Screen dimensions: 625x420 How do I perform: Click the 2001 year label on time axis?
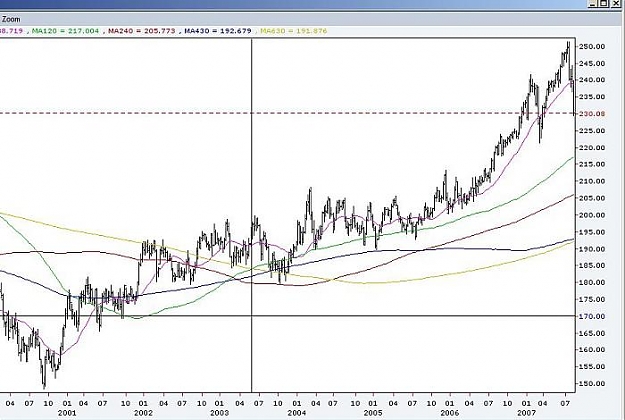(67, 413)
